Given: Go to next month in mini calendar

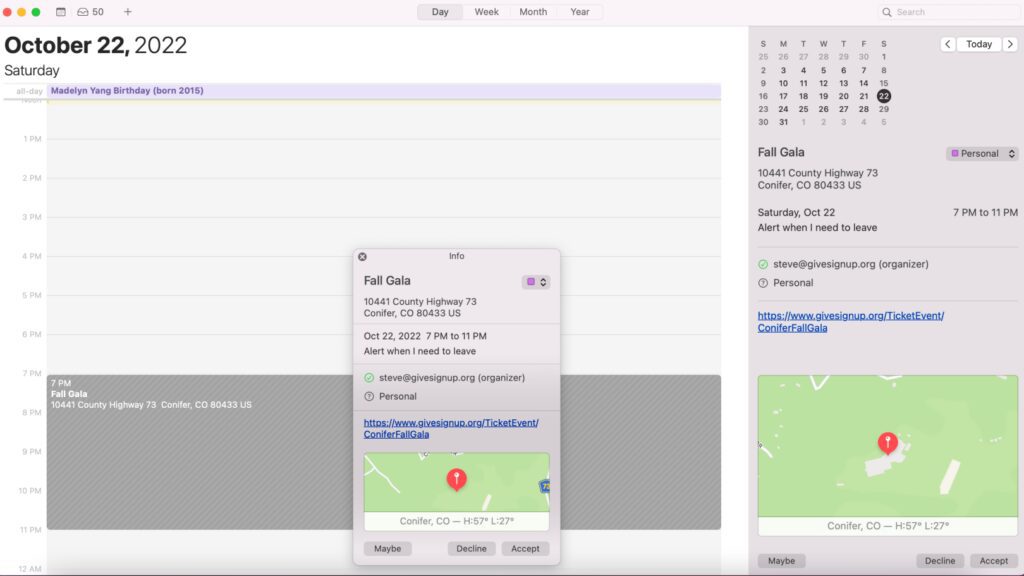Looking at the screenshot, I should 1010,44.
